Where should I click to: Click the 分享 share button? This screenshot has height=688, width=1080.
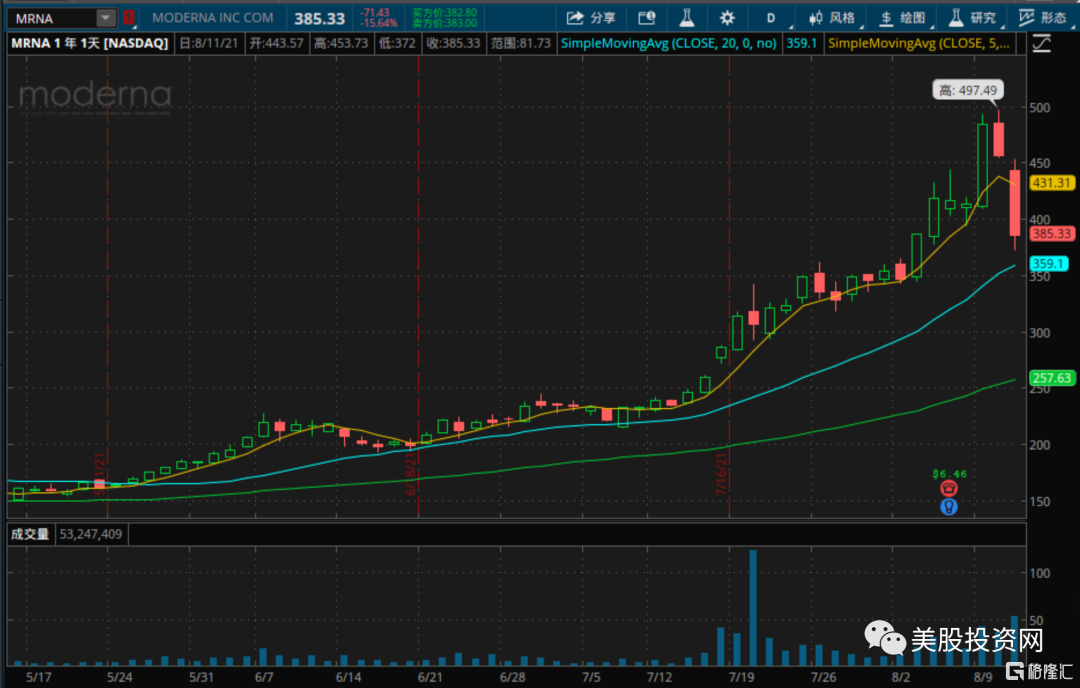591,18
